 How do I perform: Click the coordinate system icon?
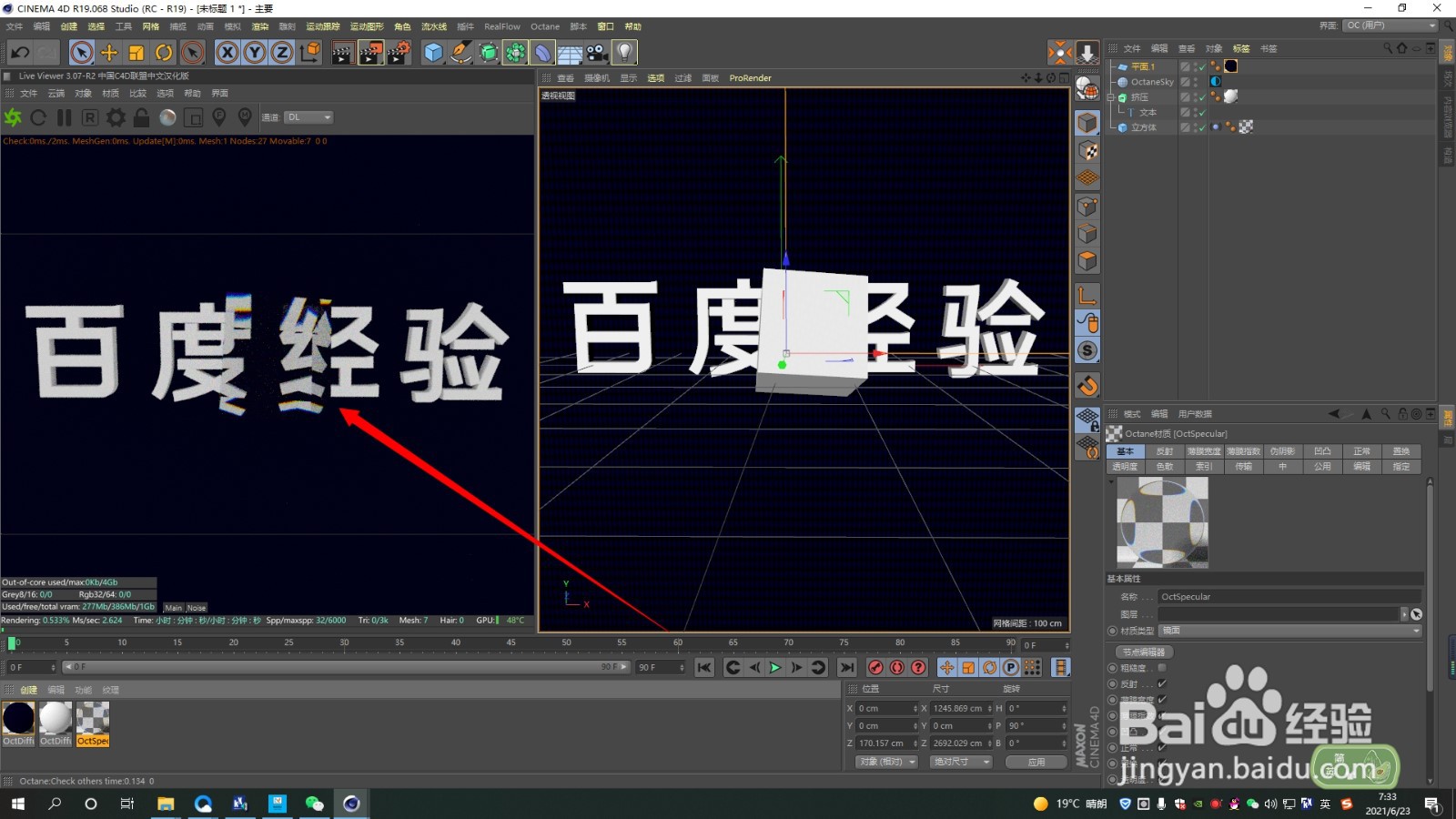tap(310, 52)
